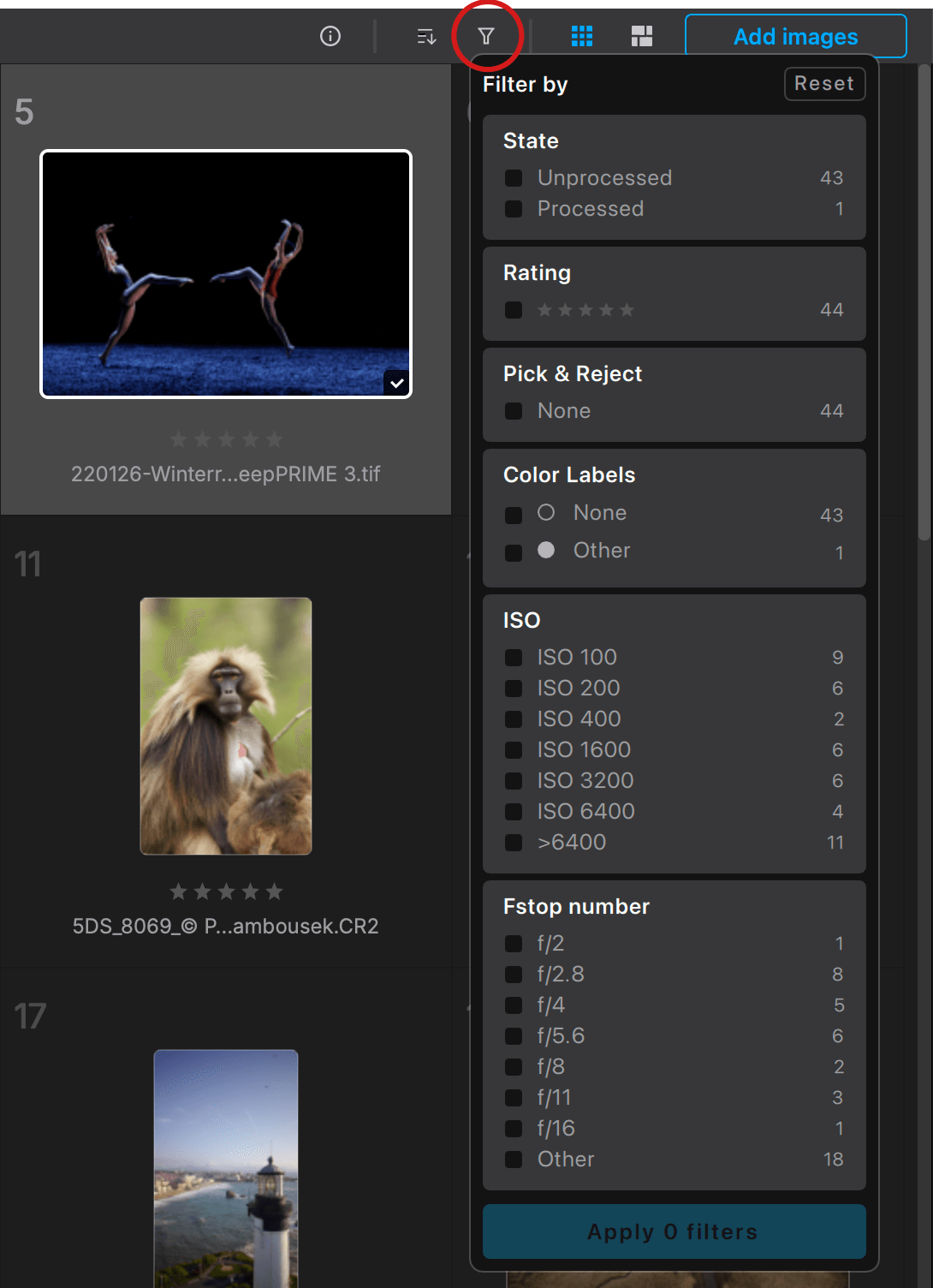Check Color Labels None filter

coord(514,515)
